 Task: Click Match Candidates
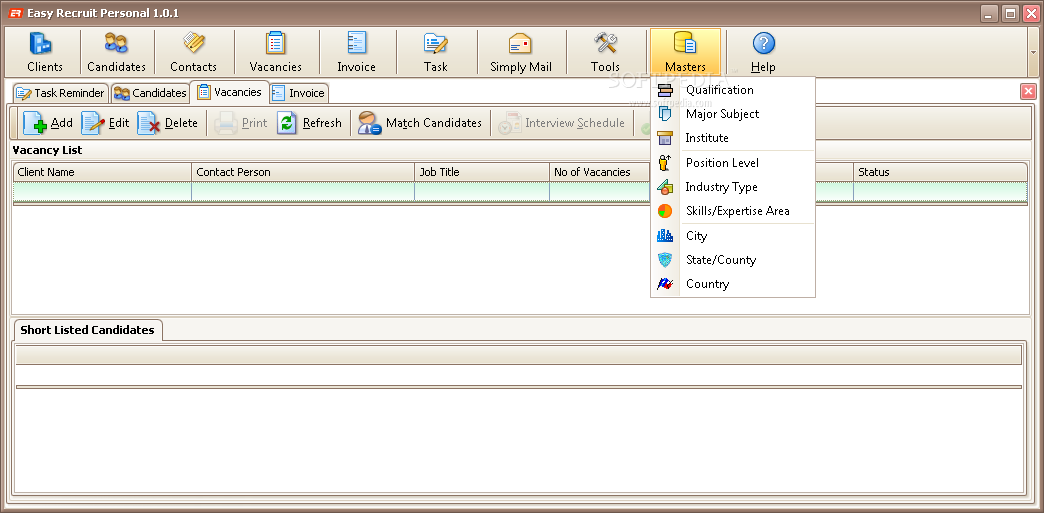419,123
